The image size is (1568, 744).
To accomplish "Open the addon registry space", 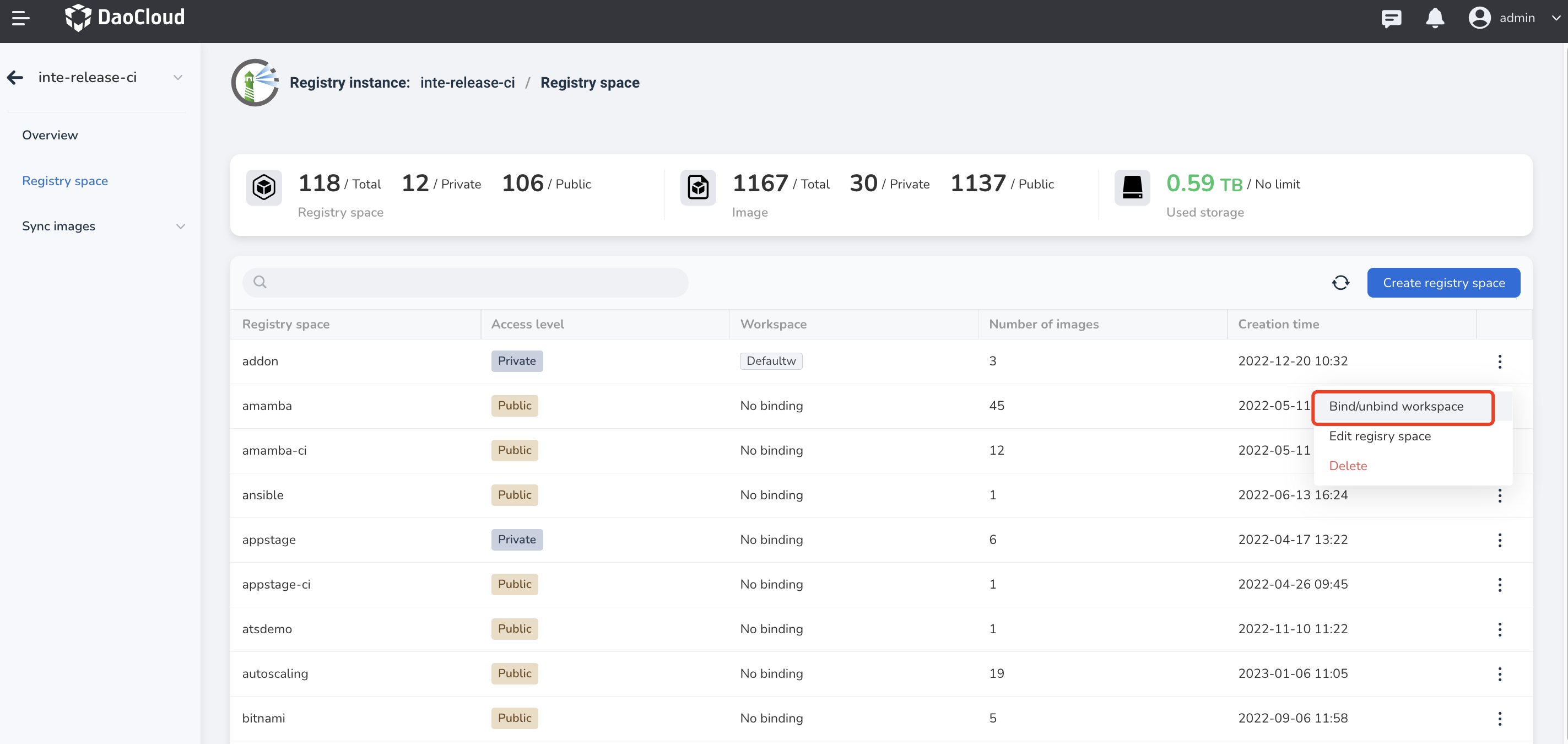I will (x=260, y=361).
